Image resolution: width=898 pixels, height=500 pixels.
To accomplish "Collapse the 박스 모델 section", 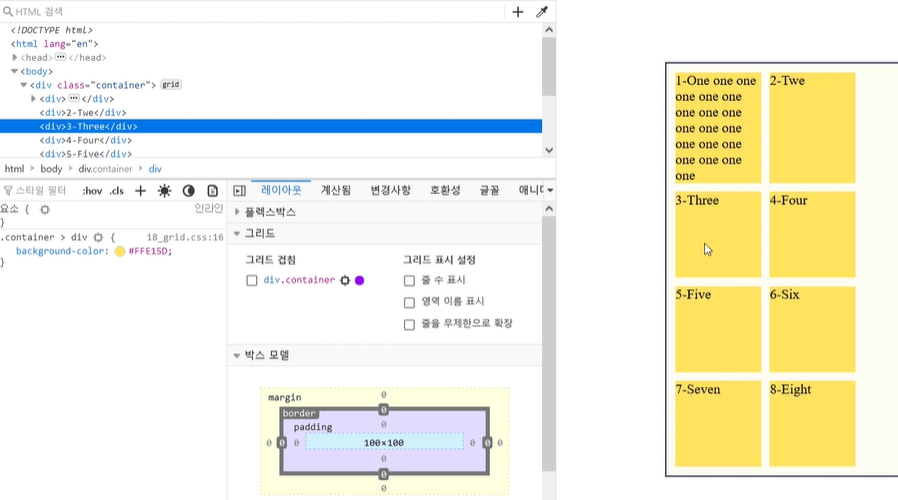I will coord(267,355).
